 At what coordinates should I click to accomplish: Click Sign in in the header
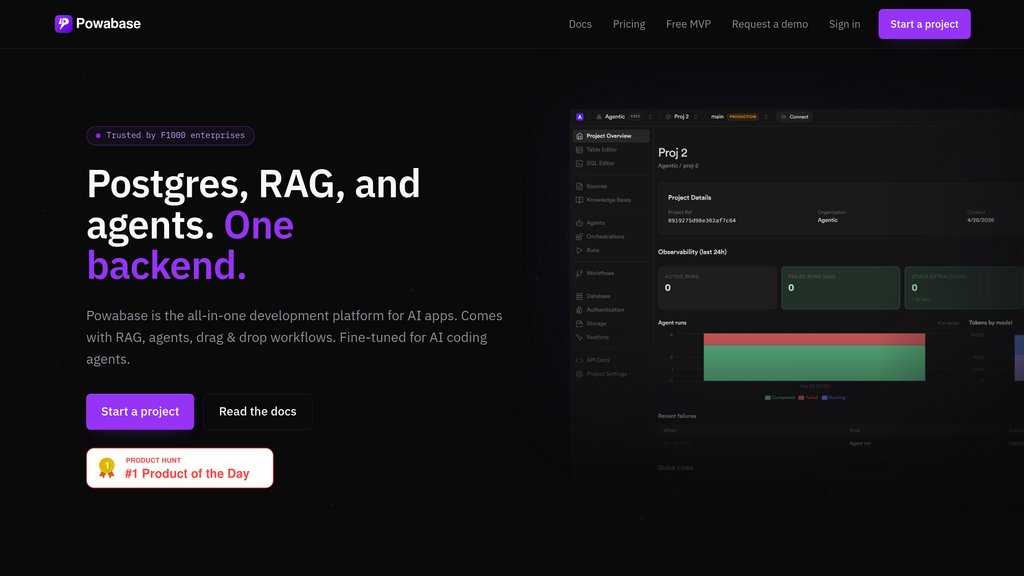click(844, 24)
